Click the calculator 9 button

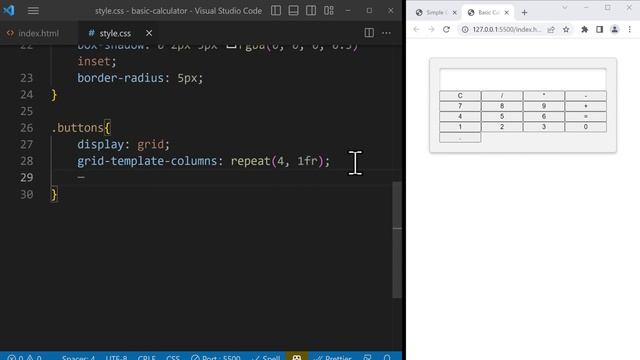pyautogui.click(x=544, y=106)
